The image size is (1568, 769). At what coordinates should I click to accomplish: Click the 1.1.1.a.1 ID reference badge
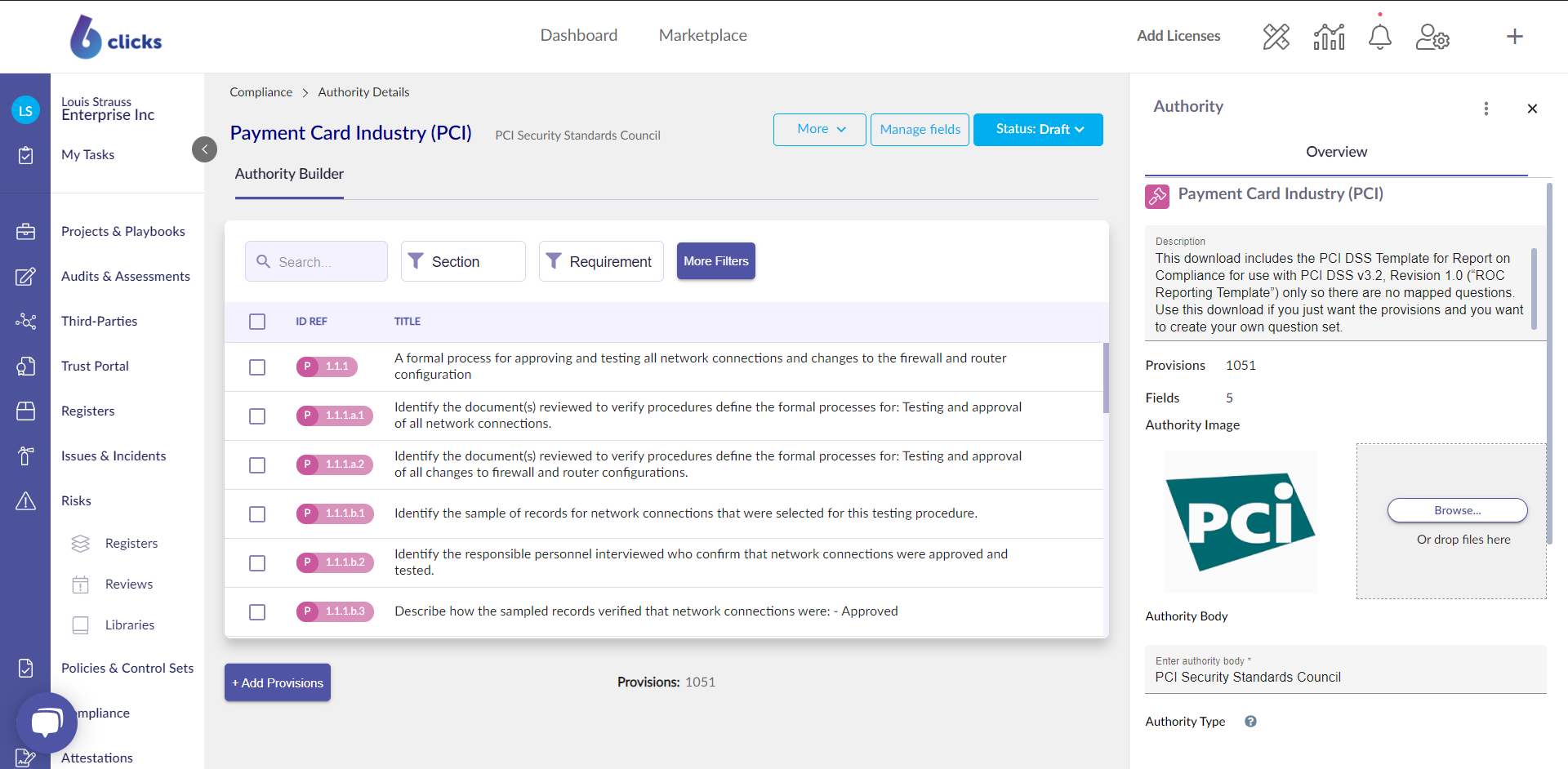tap(335, 416)
